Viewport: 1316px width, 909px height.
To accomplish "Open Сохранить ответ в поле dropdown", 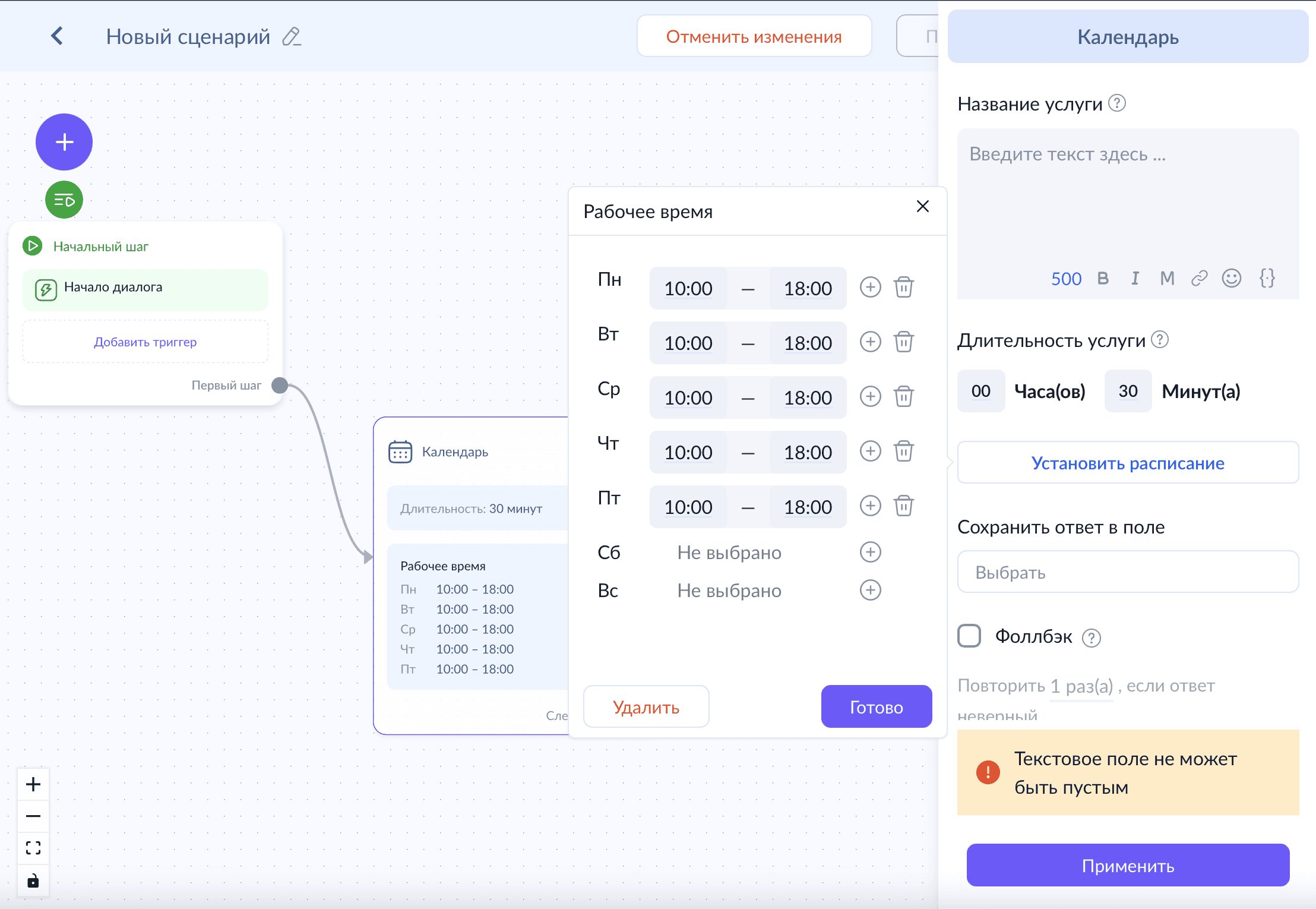I will coord(1128,572).
